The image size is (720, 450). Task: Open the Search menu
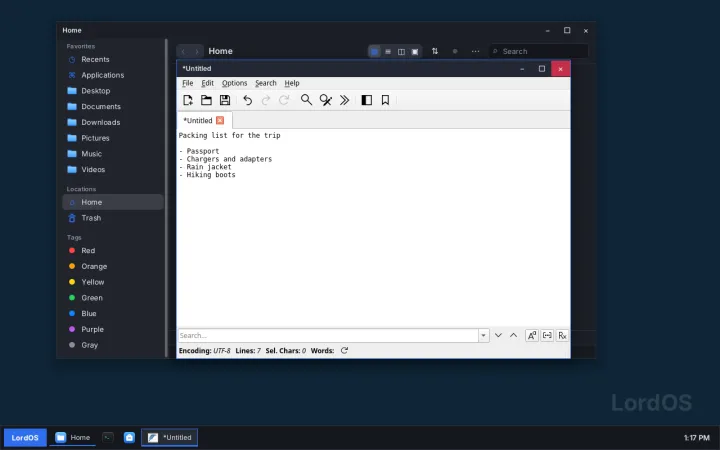click(x=266, y=83)
